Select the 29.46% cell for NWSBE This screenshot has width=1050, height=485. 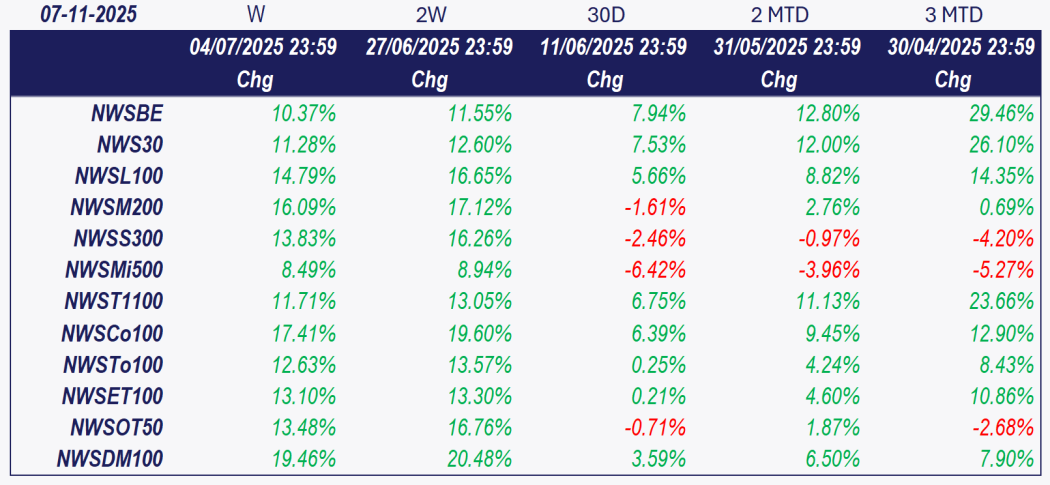(x=1000, y=113)
